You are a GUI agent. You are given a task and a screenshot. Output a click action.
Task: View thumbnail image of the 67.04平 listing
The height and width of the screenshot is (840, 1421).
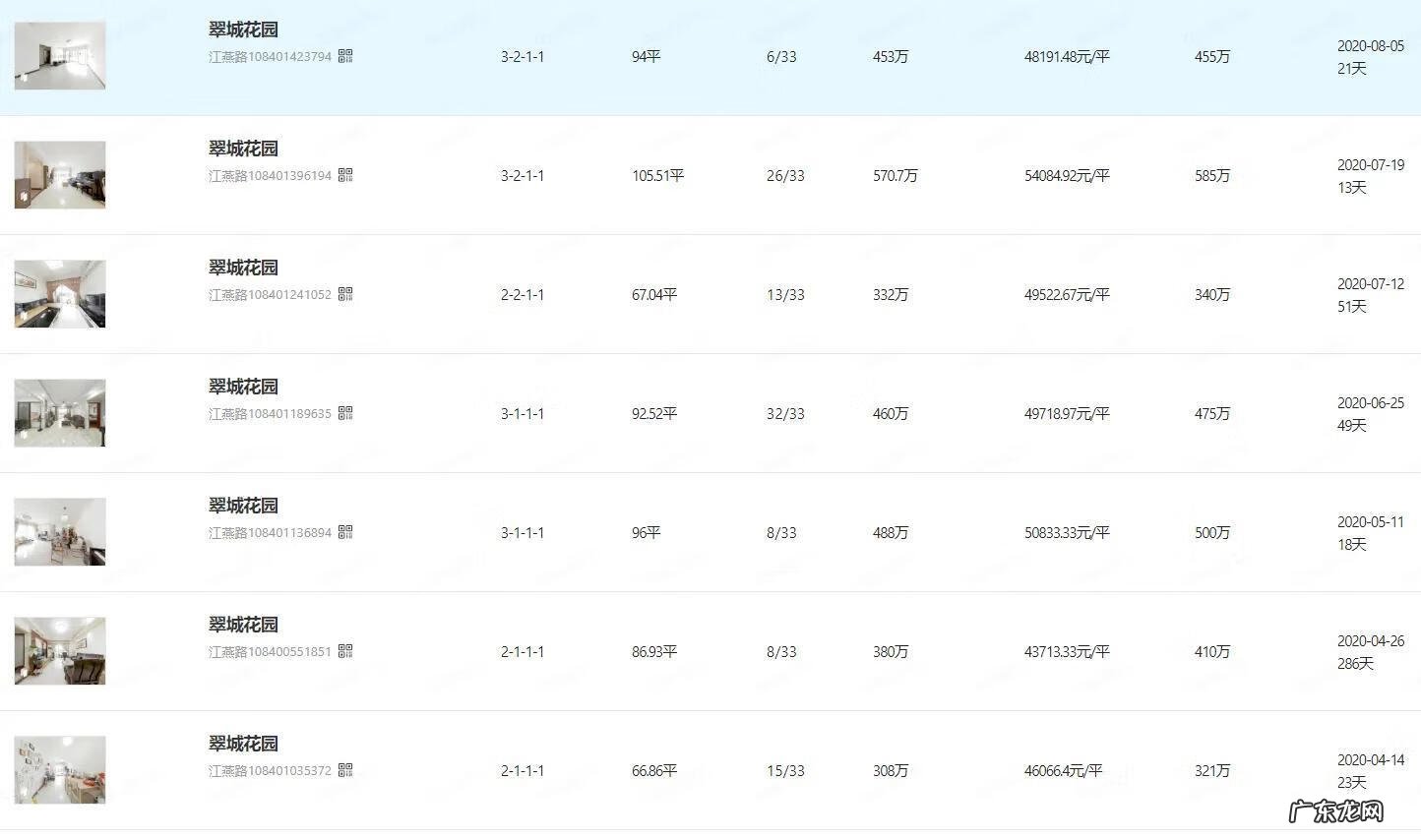(59, 293)
